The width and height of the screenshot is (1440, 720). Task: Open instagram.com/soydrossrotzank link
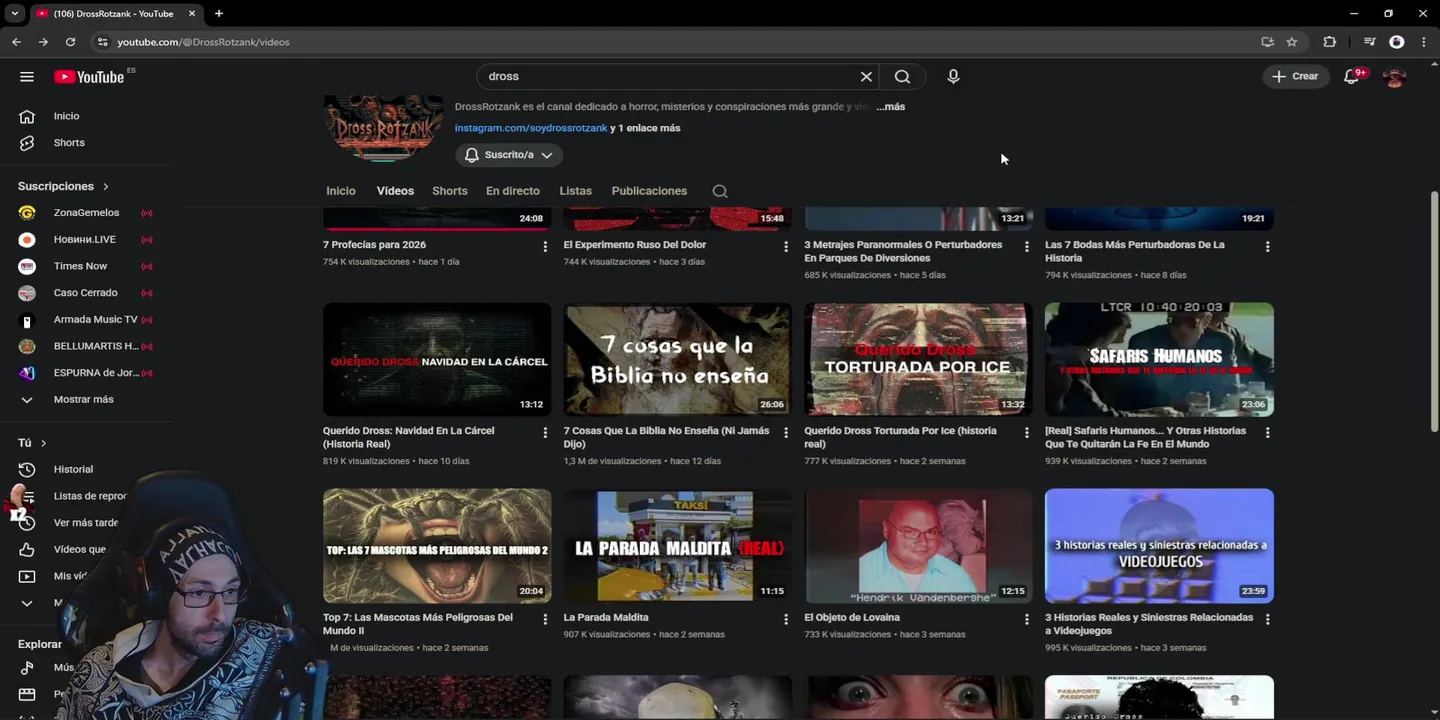[x=531, y=128]
